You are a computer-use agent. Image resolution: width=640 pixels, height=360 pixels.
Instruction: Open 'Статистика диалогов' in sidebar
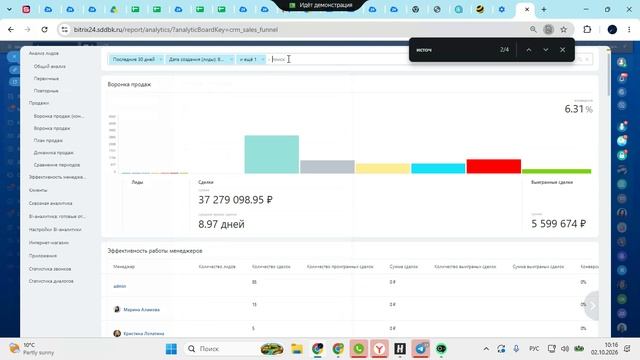(51, 281)
